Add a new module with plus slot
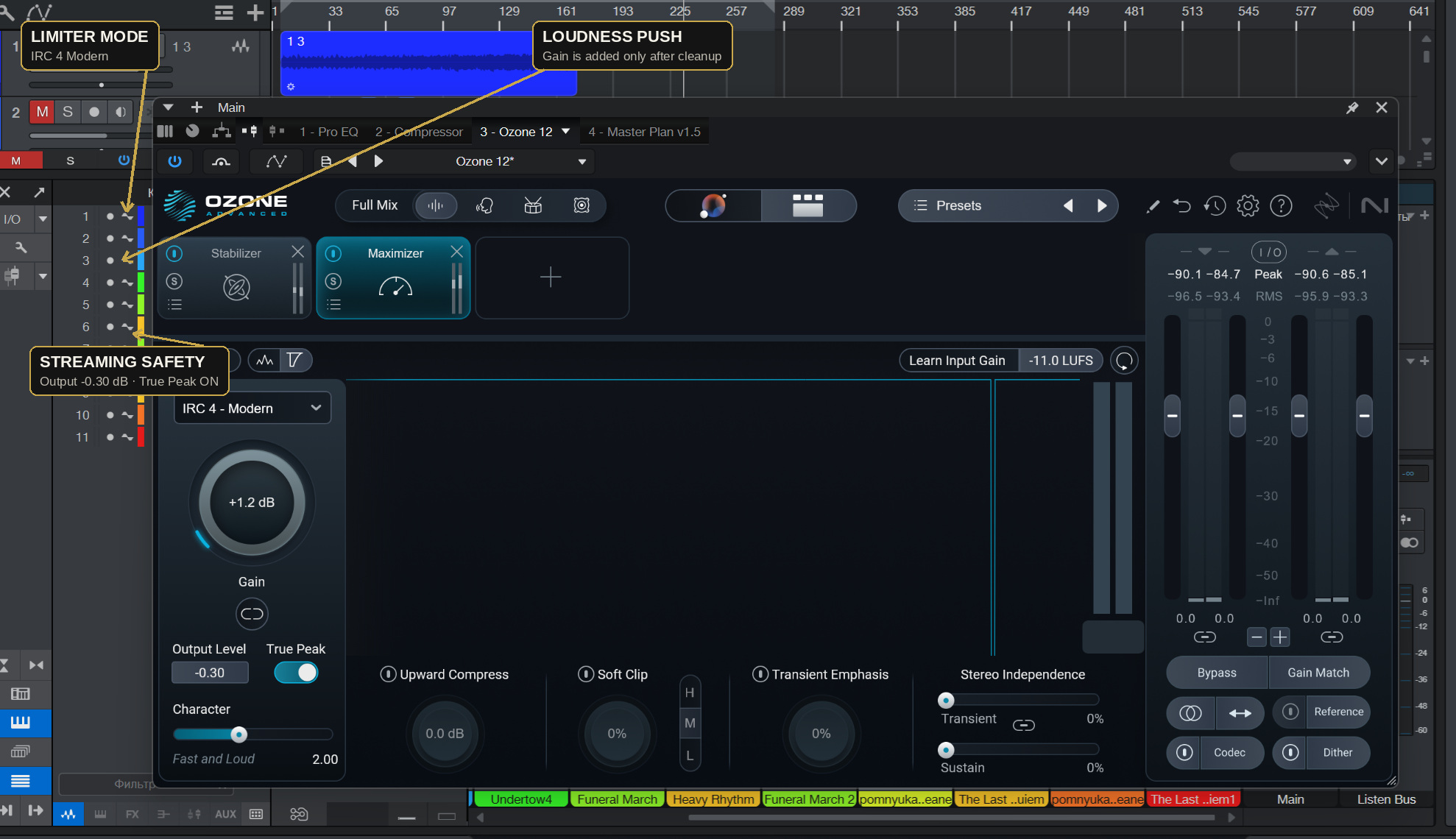1456x839 pixels. click(x=551, y=277)
